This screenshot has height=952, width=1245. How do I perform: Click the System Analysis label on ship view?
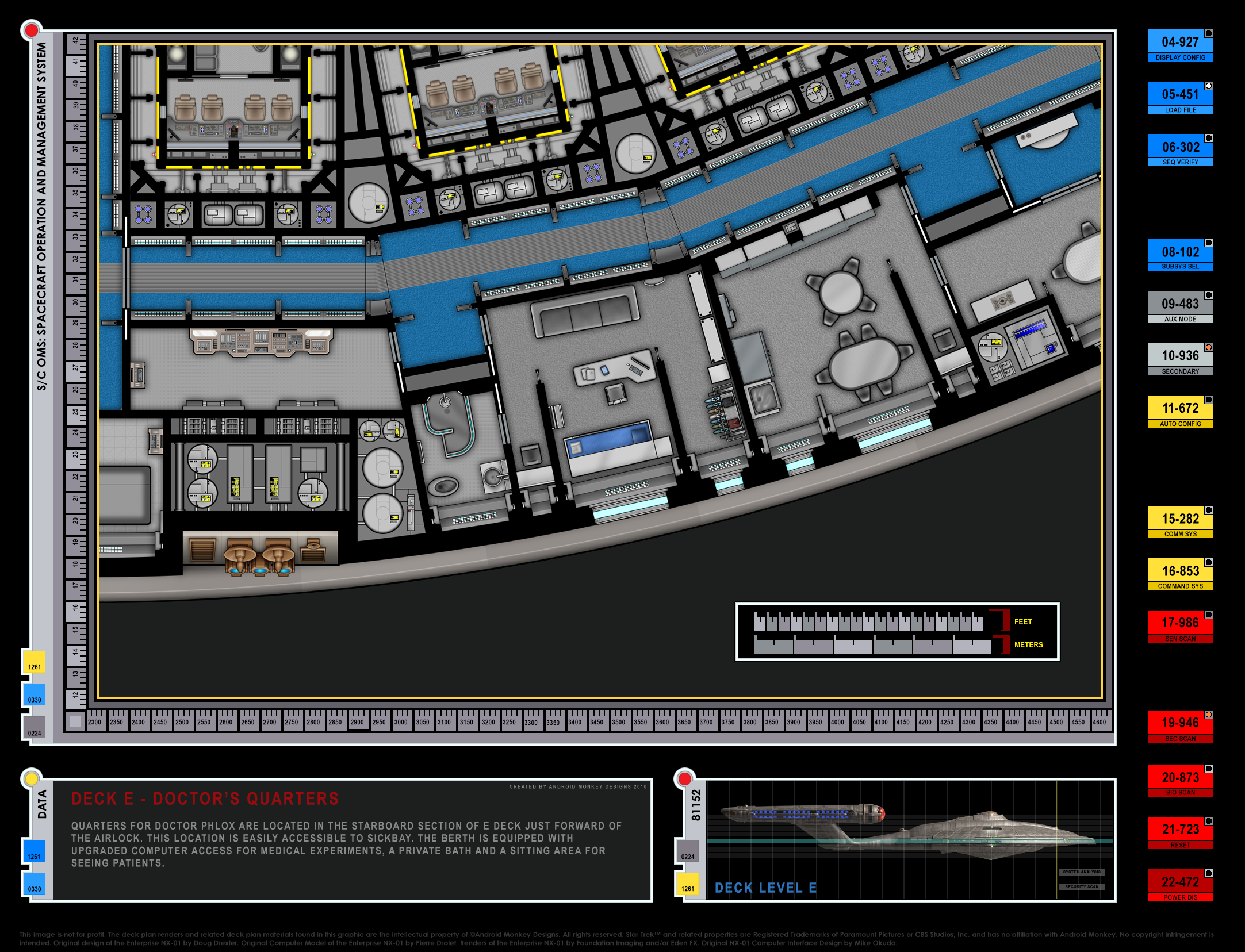click(1081, 872)
